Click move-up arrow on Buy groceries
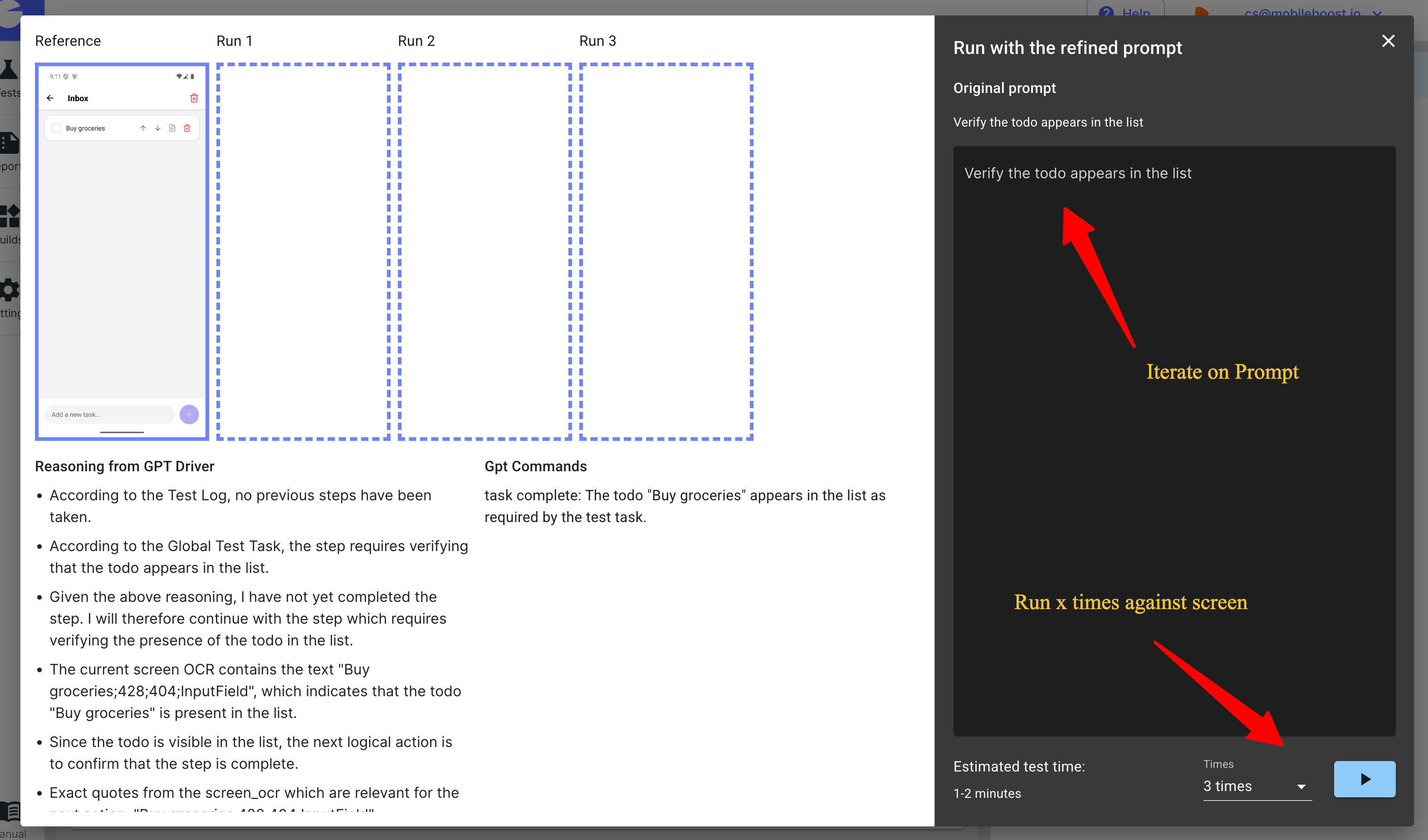 143,128
